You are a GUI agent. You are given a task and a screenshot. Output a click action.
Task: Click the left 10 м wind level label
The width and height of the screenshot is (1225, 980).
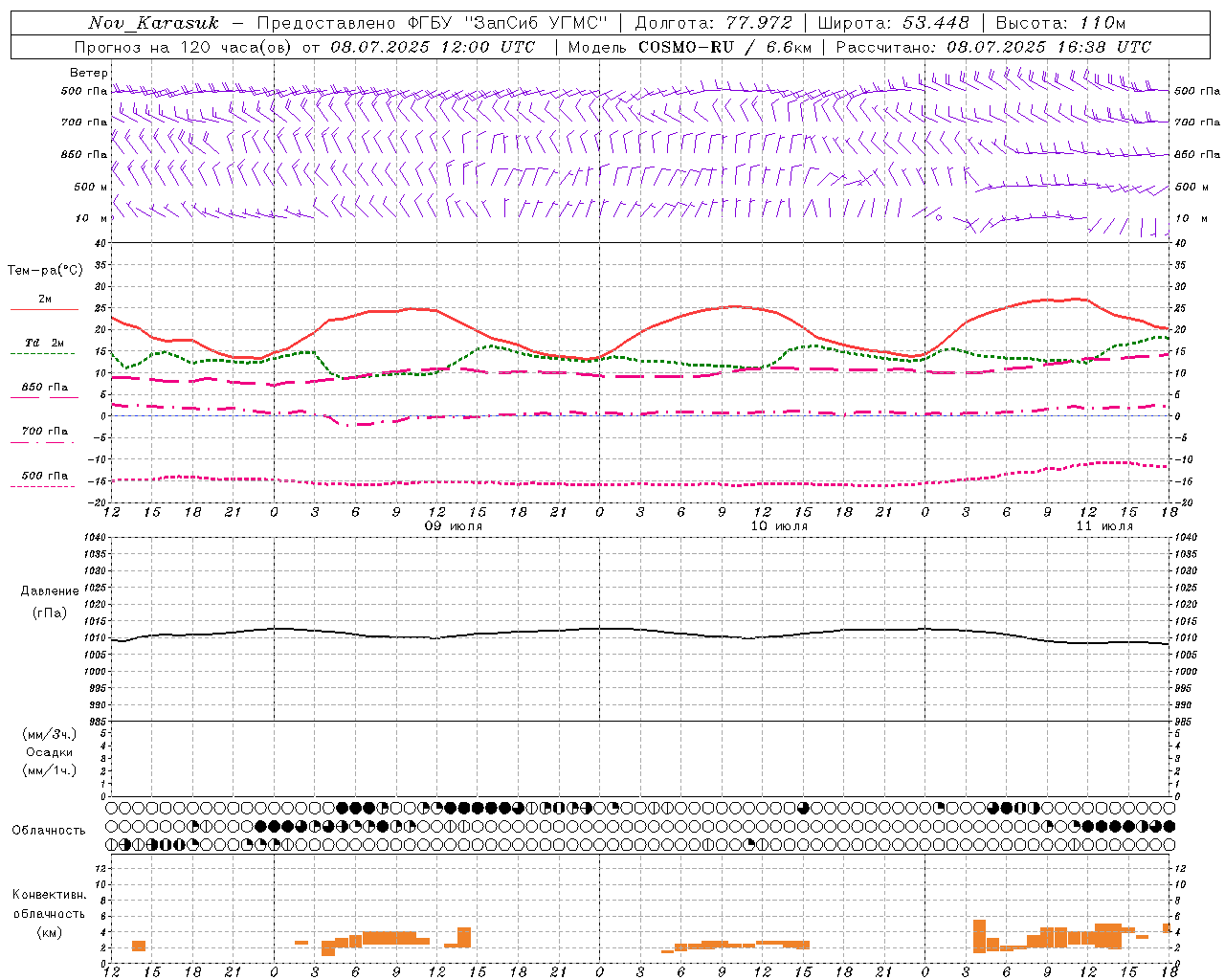(x=92, y=219)
